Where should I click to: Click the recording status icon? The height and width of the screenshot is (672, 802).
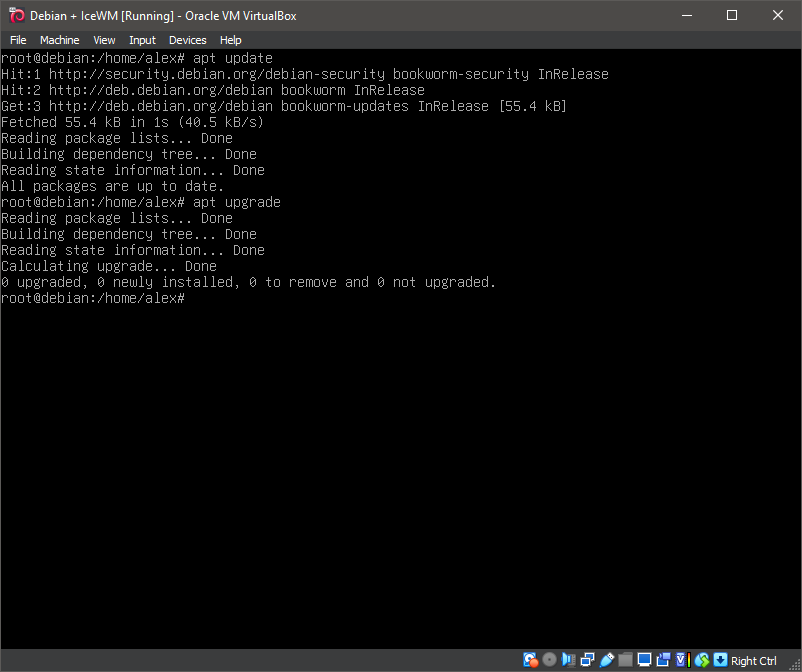pyautogui.click(x=663, y=660)
